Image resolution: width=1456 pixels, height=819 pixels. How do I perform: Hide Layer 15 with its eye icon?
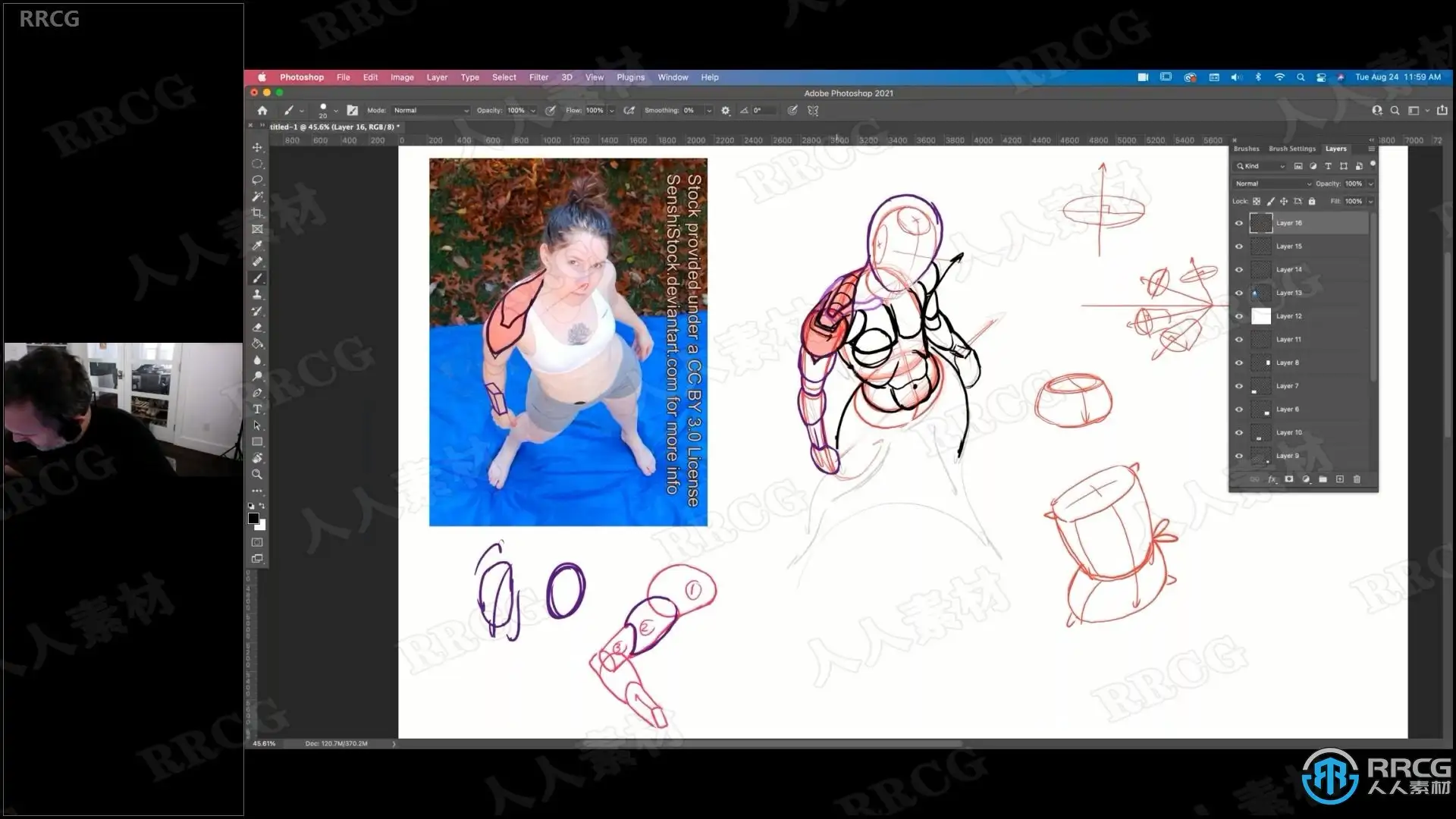[1239, 246]
